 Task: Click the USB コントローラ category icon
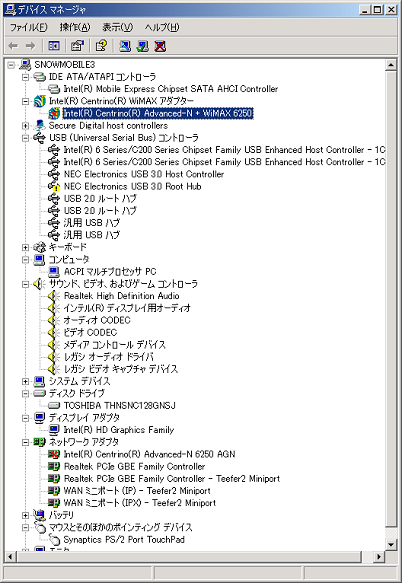(39, 138)
